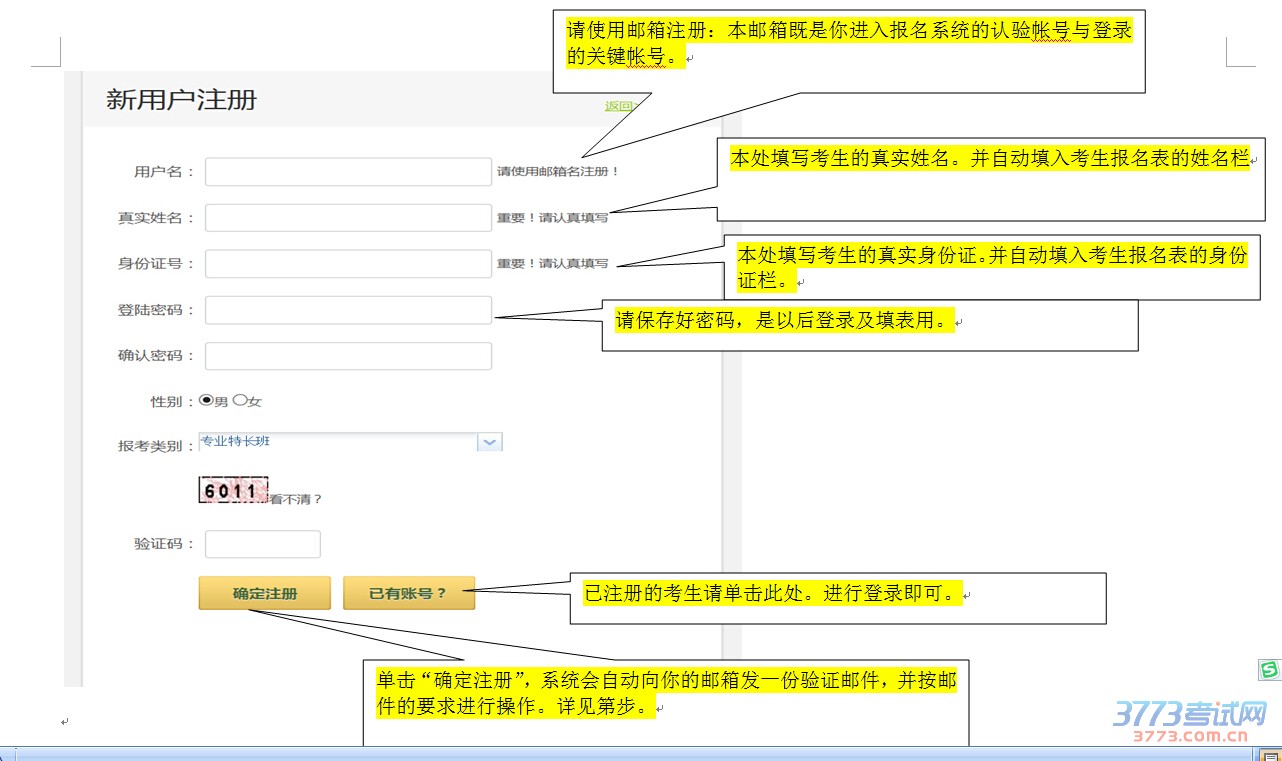Open the 报考类别 dropdown arrow
The image size is (1282, 761).
click(489, 442)
